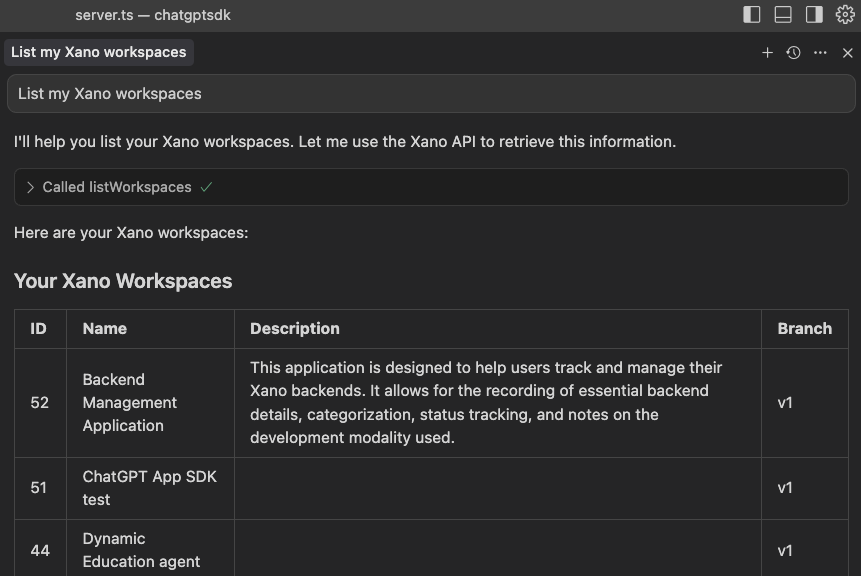Click the ID column header
861x576 pixels.
(39, 328)
